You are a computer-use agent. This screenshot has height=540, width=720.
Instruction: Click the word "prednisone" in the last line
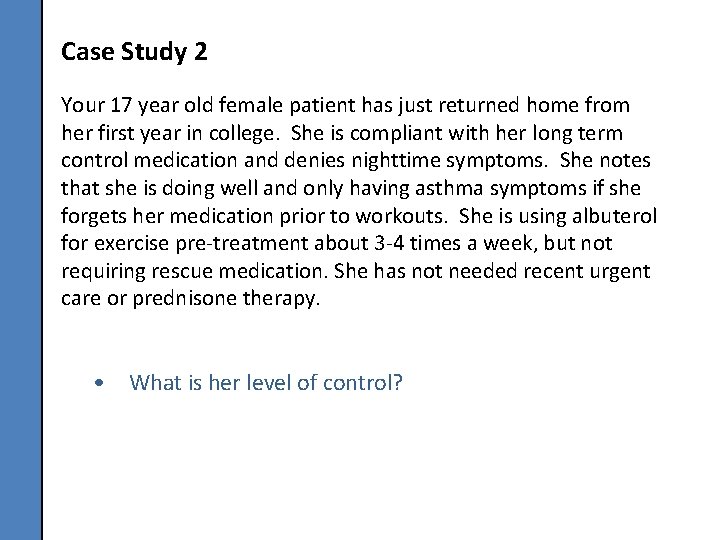coord(184,299)
